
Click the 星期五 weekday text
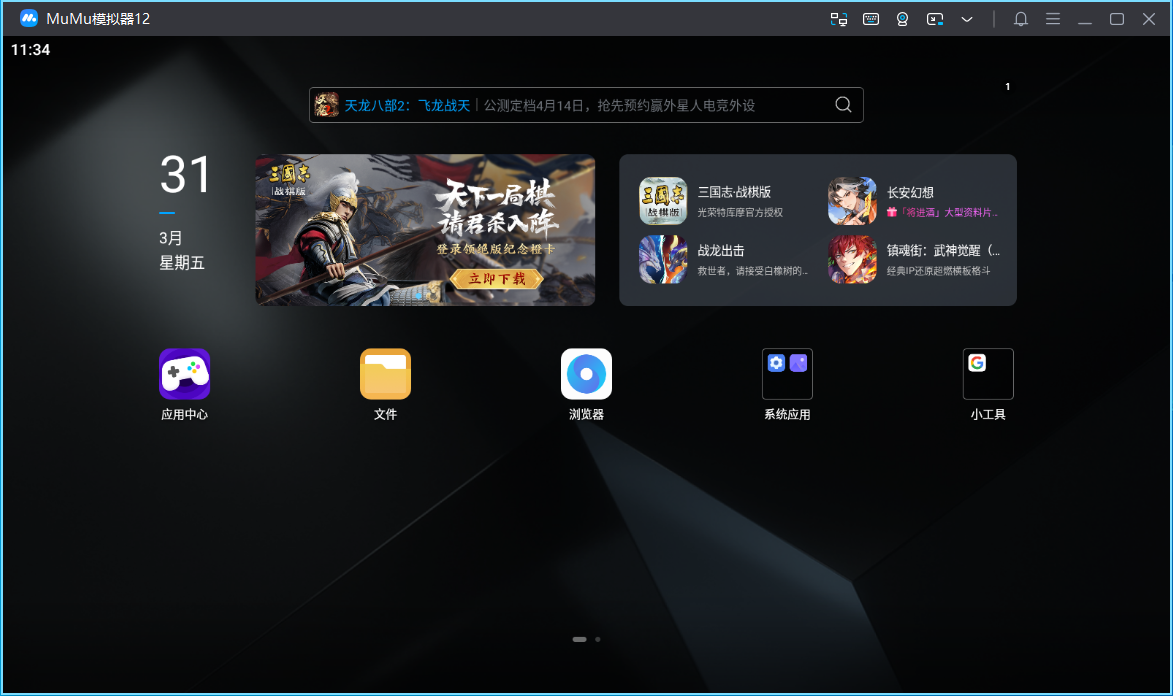pos(182,263)
